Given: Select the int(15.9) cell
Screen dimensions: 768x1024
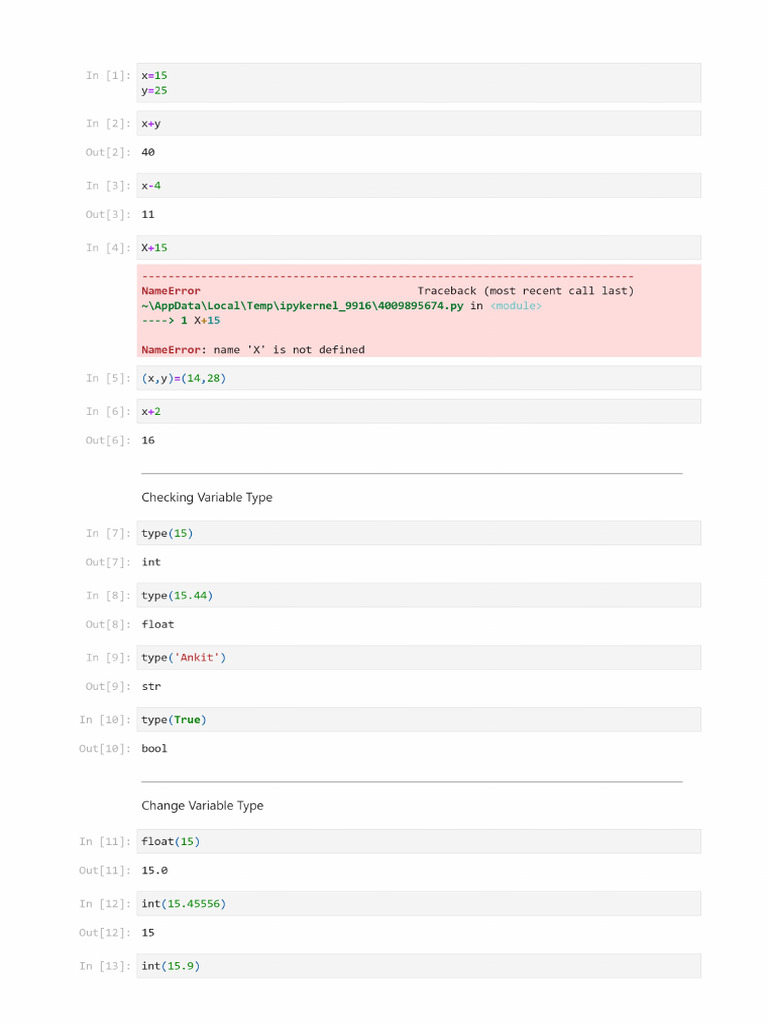Looking at the screenshot, I should [418, 965].
